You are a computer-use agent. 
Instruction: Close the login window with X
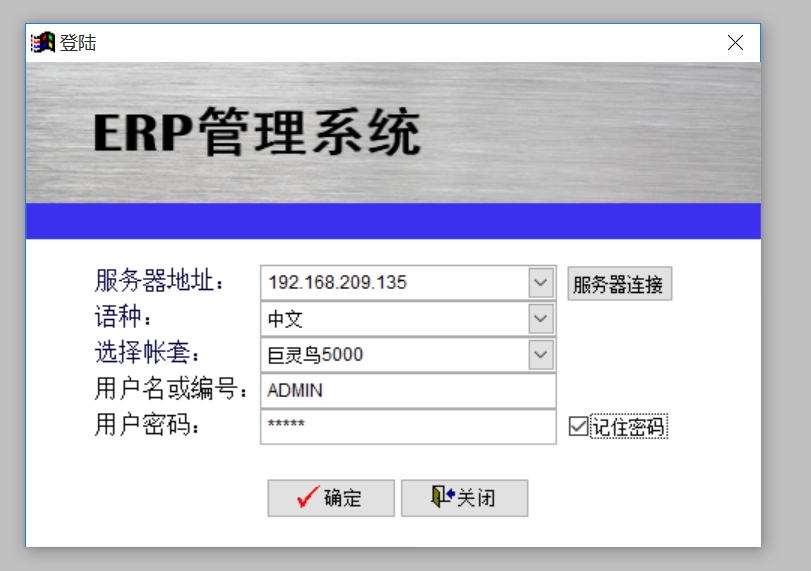735,43
